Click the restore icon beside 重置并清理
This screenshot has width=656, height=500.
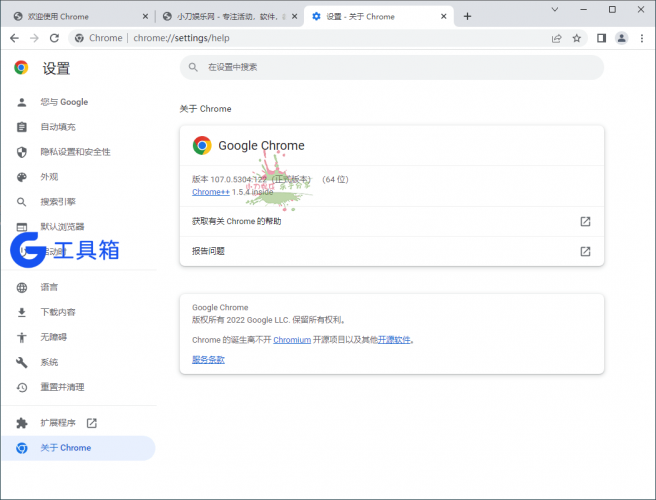point(22,387)
